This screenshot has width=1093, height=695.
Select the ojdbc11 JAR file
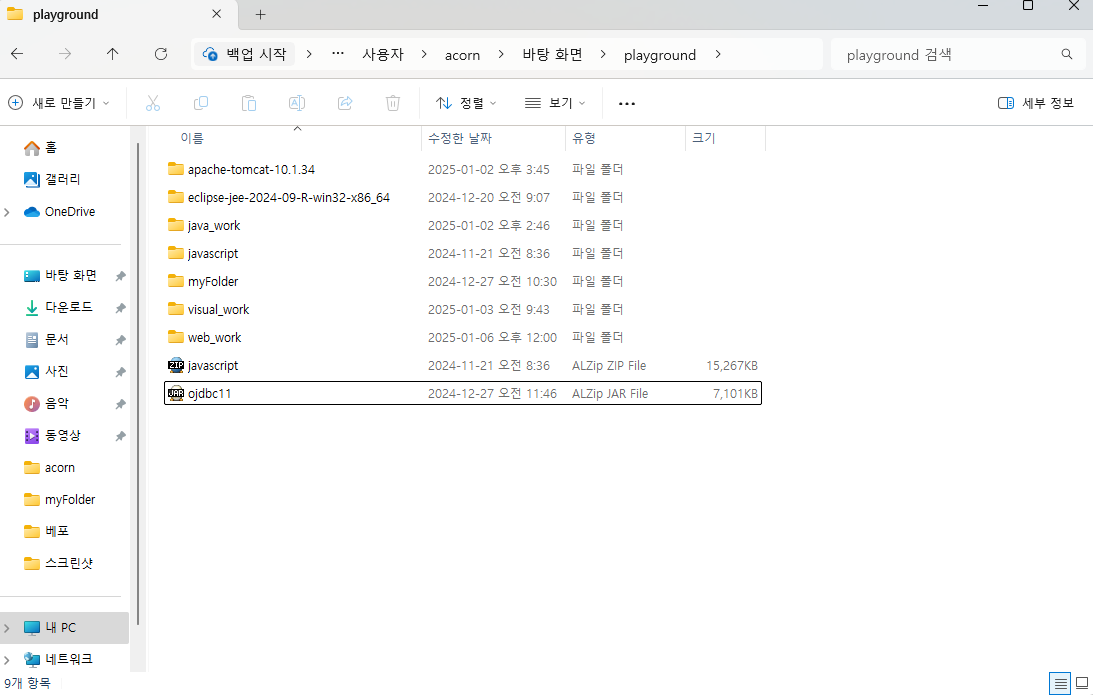pyautogui.click(x=463, y=393)
